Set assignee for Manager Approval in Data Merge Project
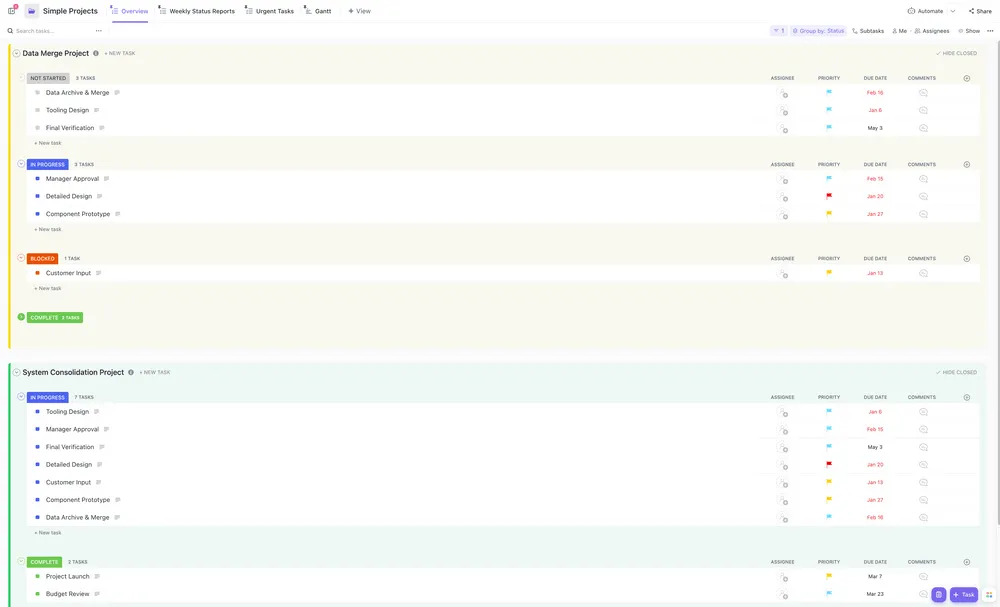The image size is (1000, 607). click(782, 179)
